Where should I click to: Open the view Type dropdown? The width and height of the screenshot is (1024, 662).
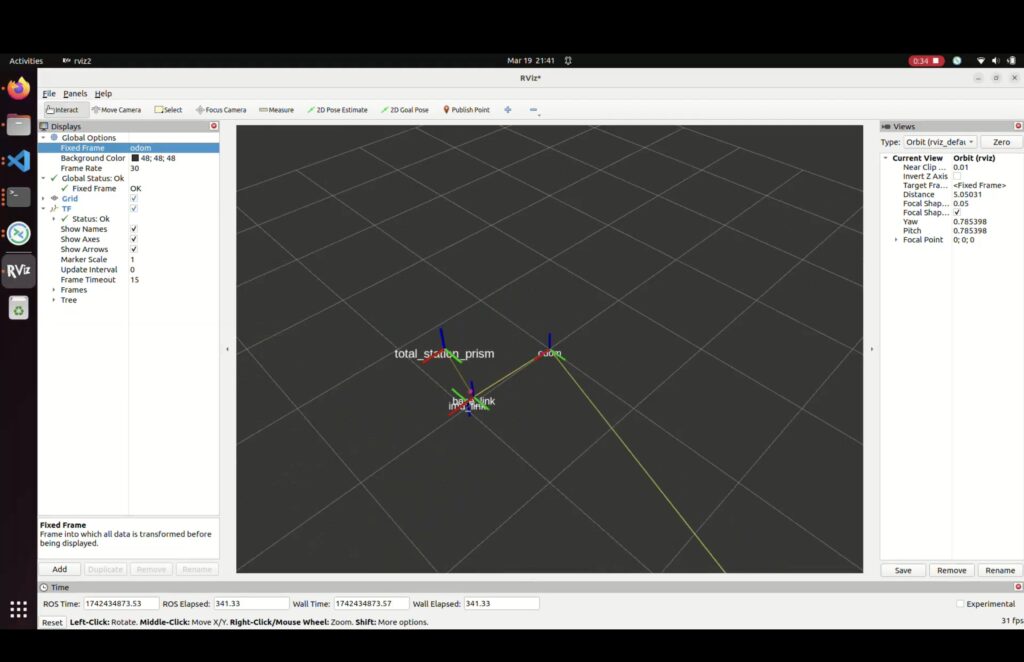(940, 142)
